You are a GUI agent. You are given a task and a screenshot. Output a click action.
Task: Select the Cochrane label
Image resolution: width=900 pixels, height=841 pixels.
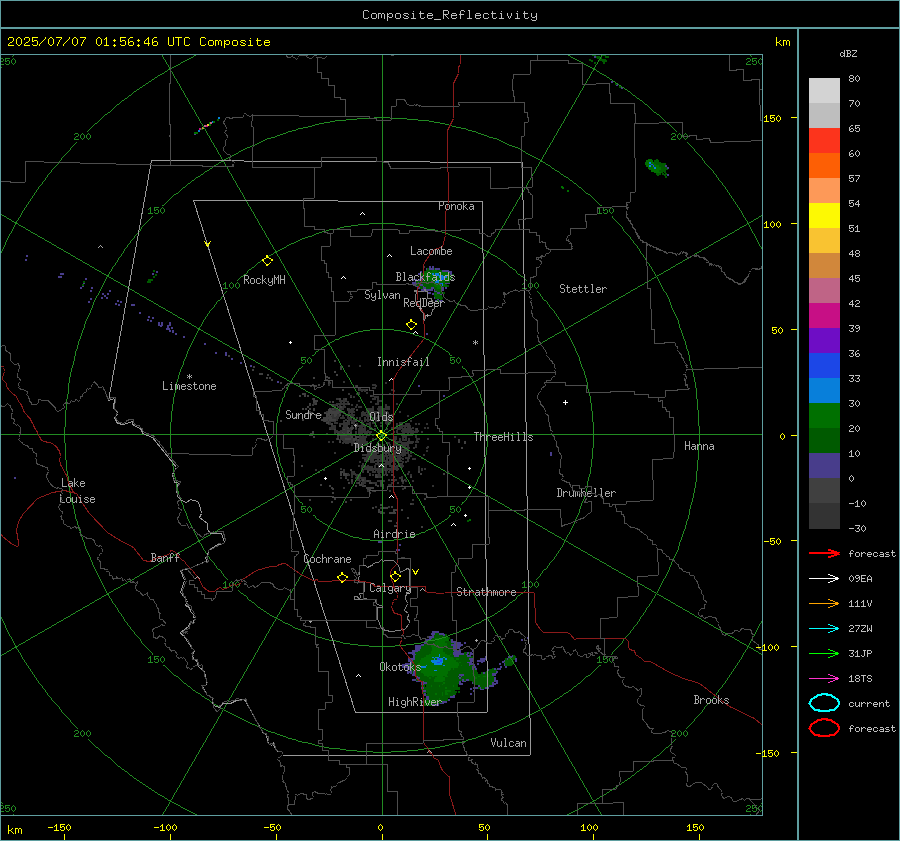click(x=327, y=559)
